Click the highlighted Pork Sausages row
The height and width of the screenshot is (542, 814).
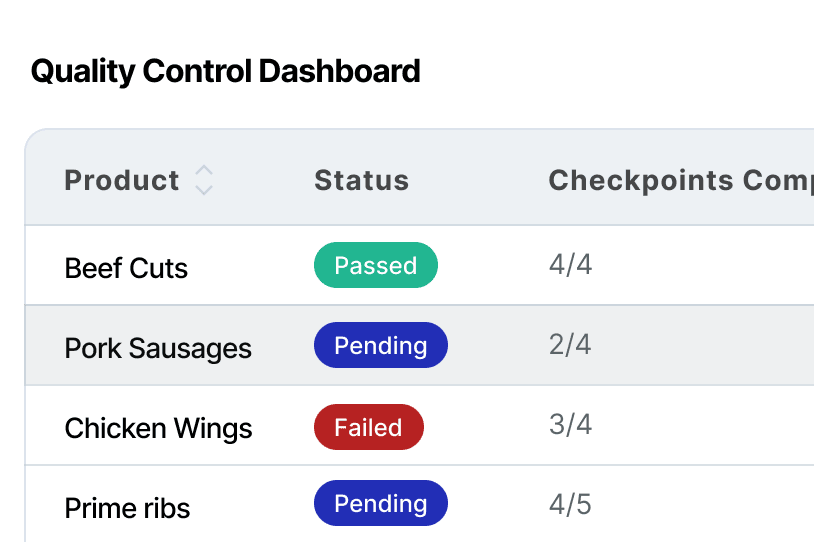pos(419,345)
